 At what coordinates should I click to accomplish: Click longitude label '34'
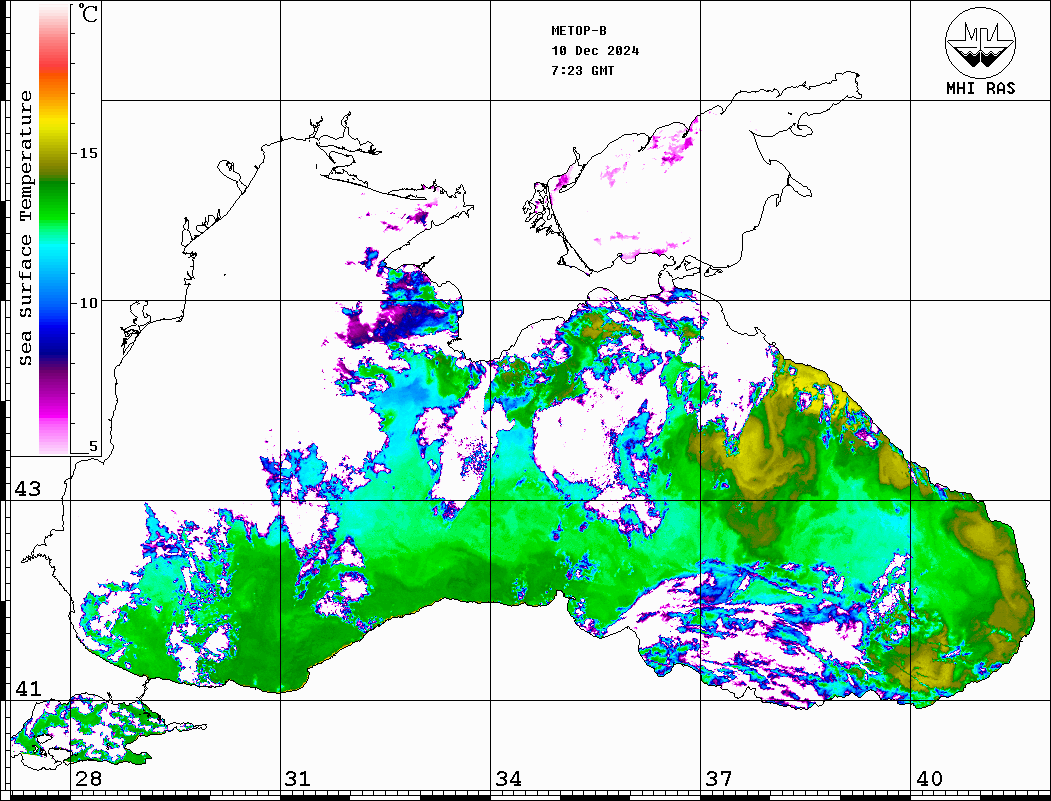pyautogui.click(x=508, y=779)
